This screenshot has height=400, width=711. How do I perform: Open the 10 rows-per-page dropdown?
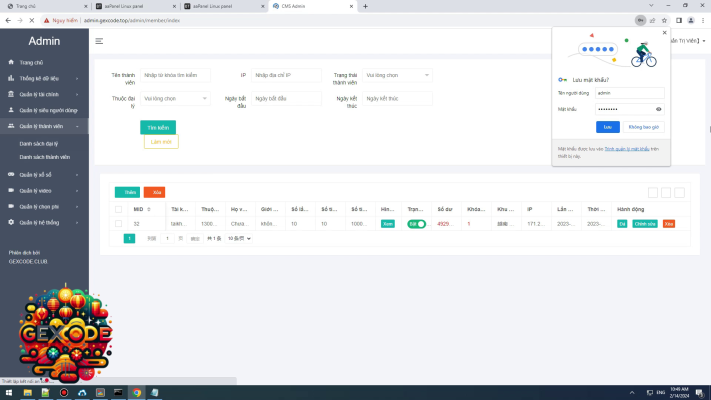[239, 239]
